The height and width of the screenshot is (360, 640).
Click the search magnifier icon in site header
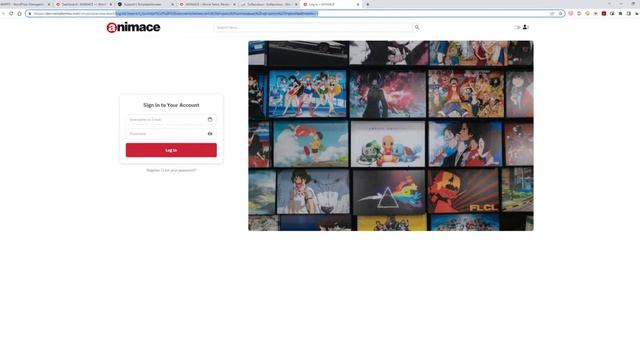tap(417, 27)
